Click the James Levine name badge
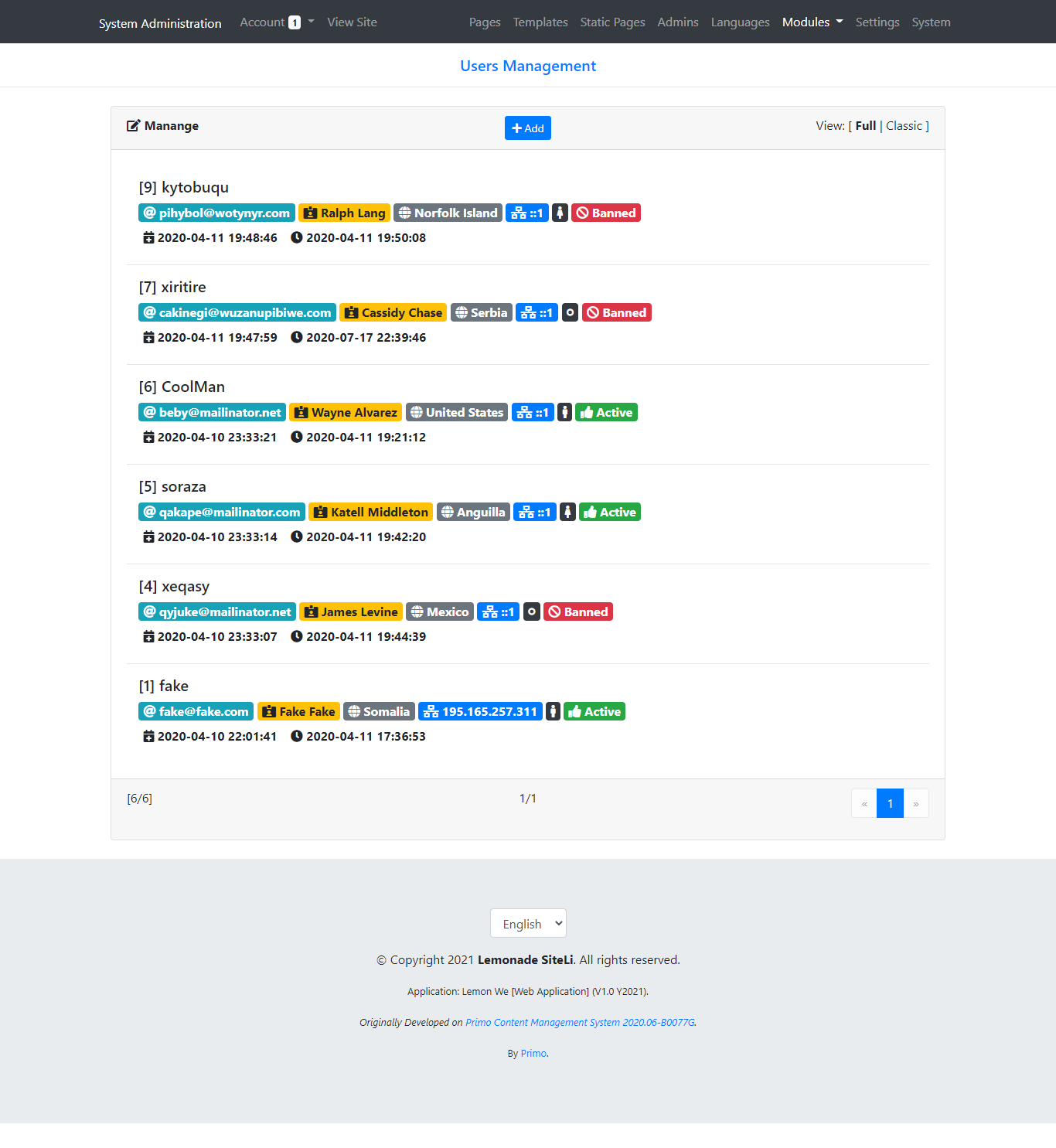This screenshot has width=1056, height=1148. pyautogui.click(x=351, y=611)
